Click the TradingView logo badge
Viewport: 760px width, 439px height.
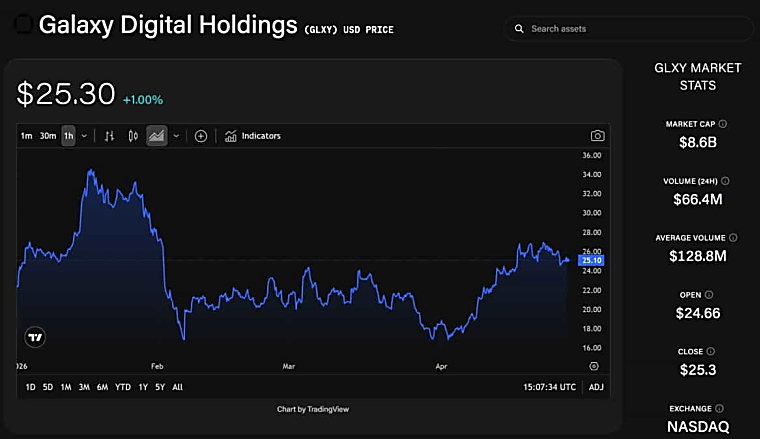pos(35,337)
